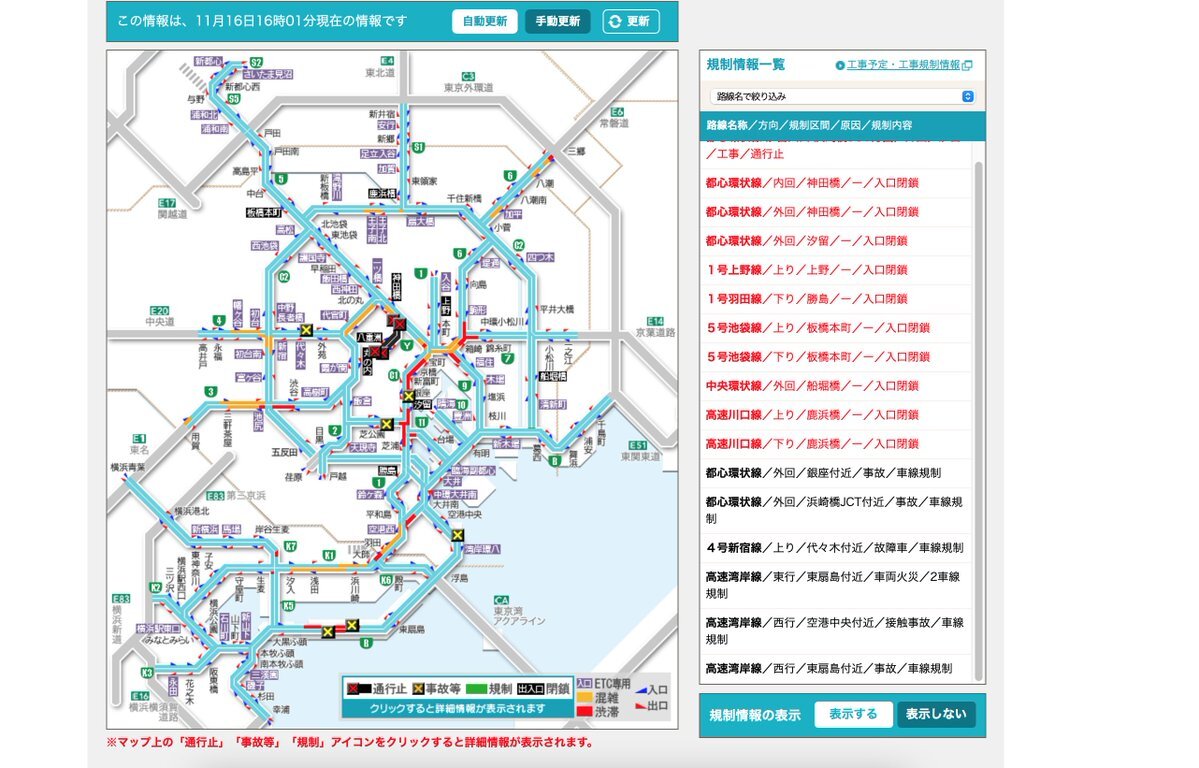Click the accident icon nearest 大黒ふ頭
This screenshot has height=768, width=1199.
(328, 632)
